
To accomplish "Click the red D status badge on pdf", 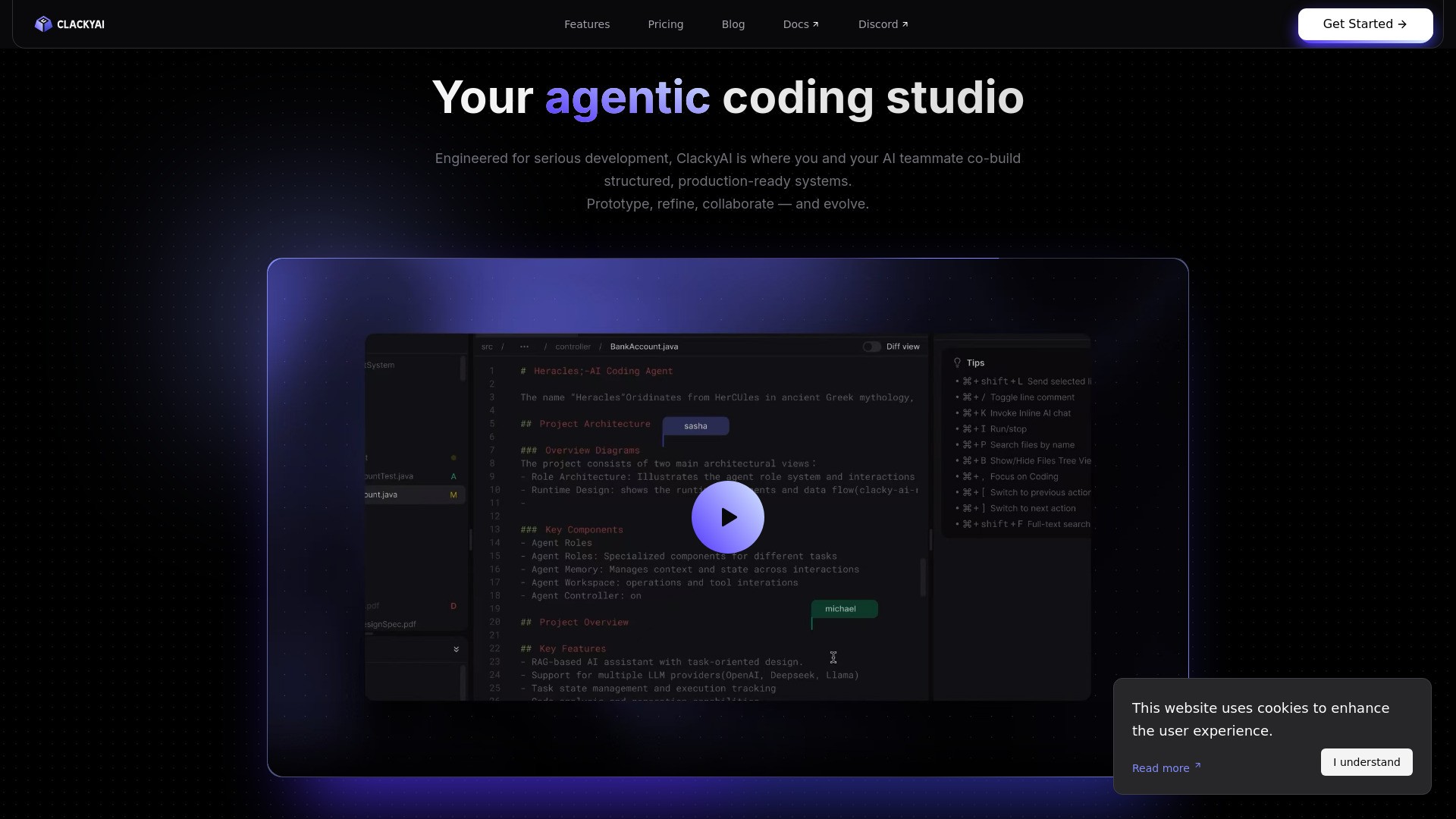I will (453, 606).
